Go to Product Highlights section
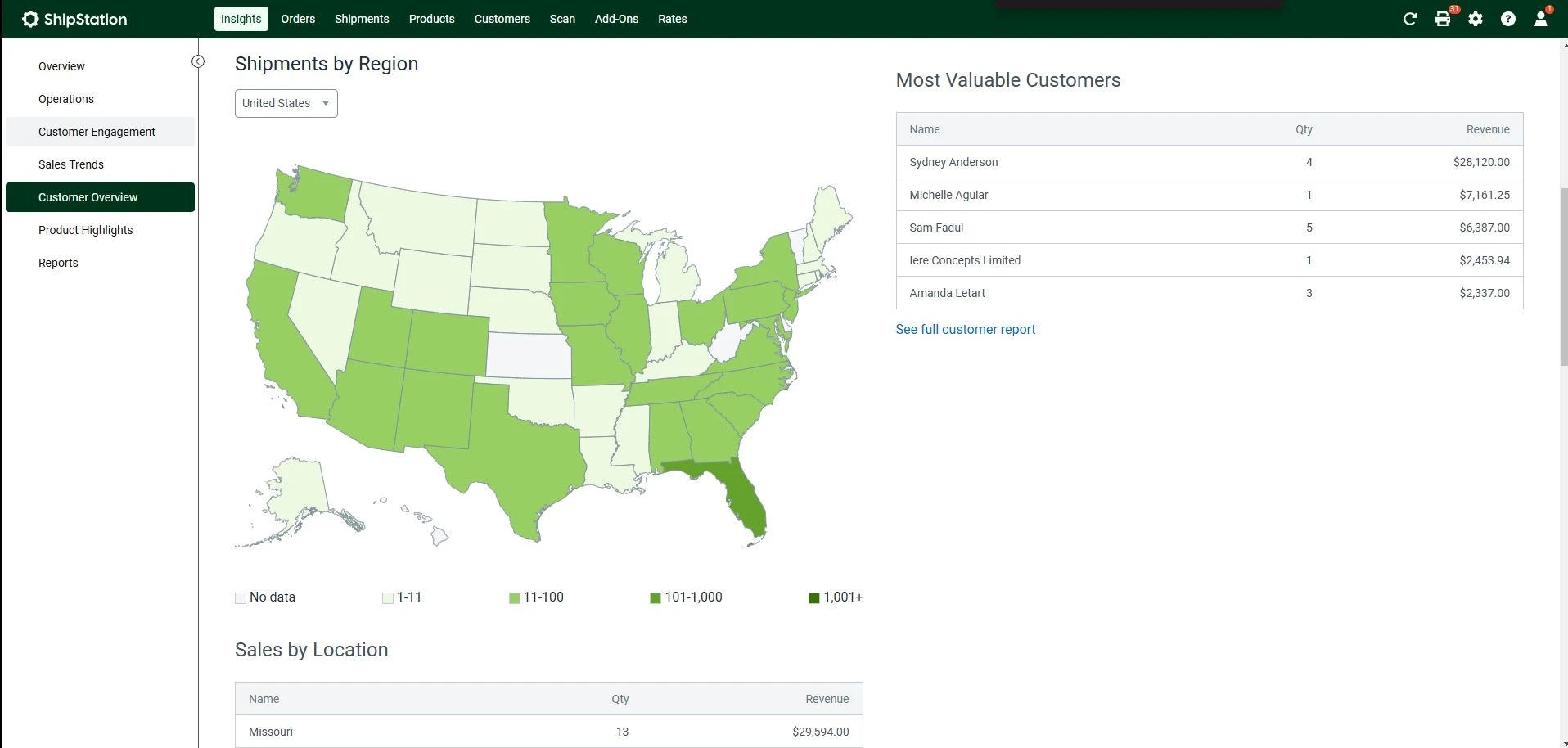 pyautogui.click(x=85, y=230)
